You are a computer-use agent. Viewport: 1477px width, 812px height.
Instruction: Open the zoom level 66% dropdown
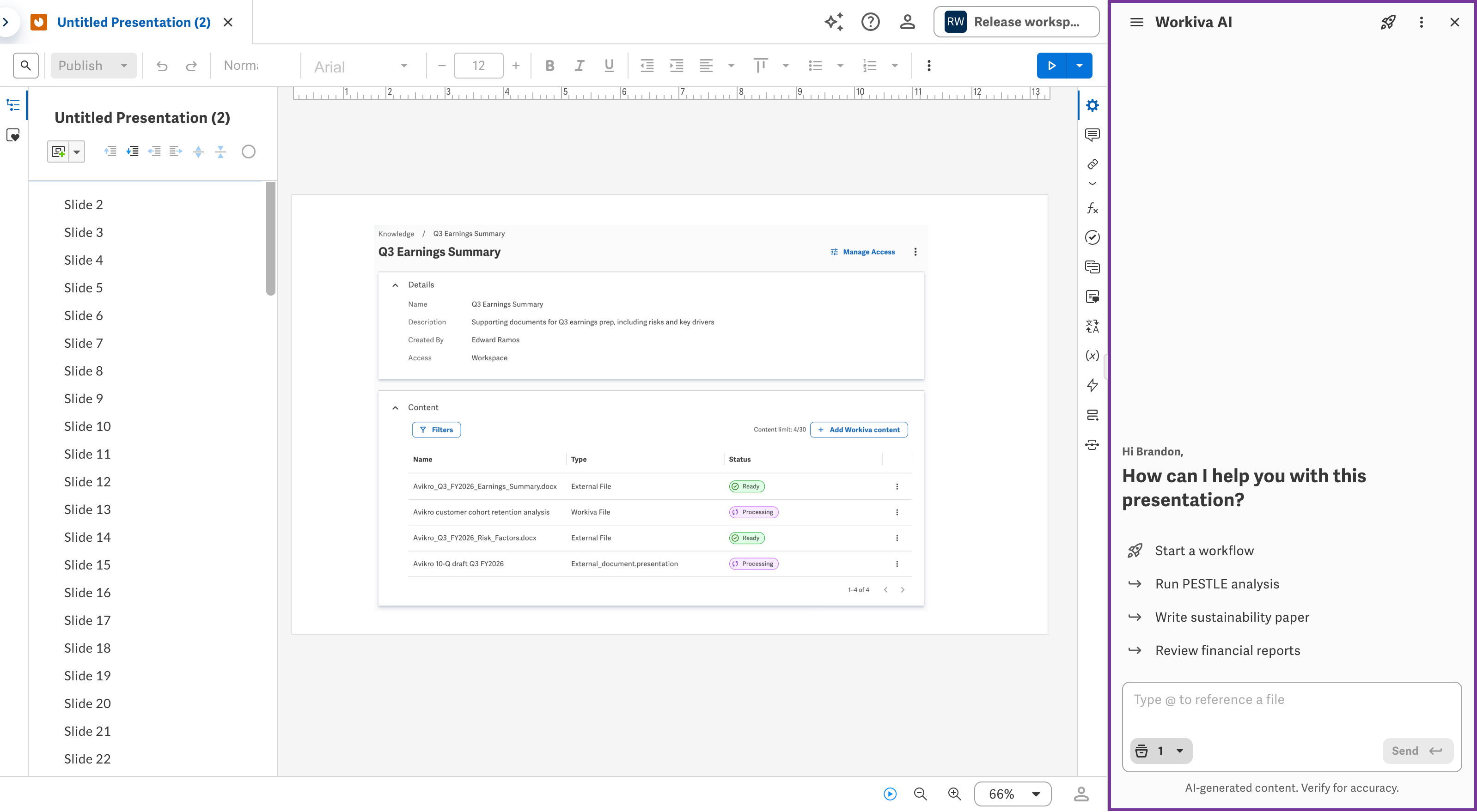click(1013, 794)
